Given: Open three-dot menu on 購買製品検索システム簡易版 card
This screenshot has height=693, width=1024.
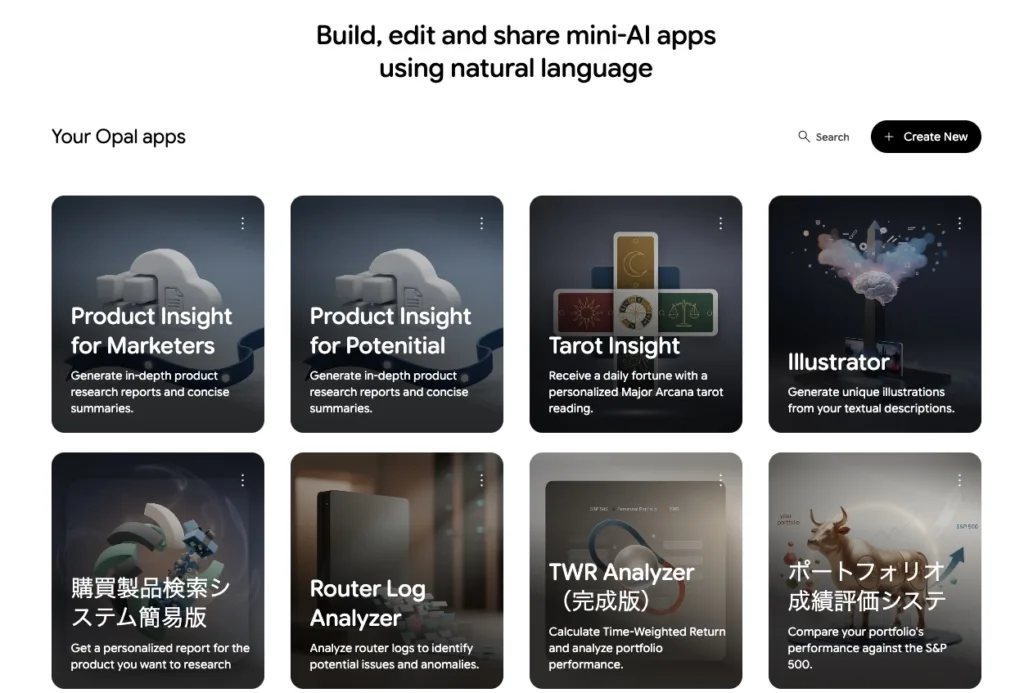Looking at the screenshot, I should pos(242,480).
